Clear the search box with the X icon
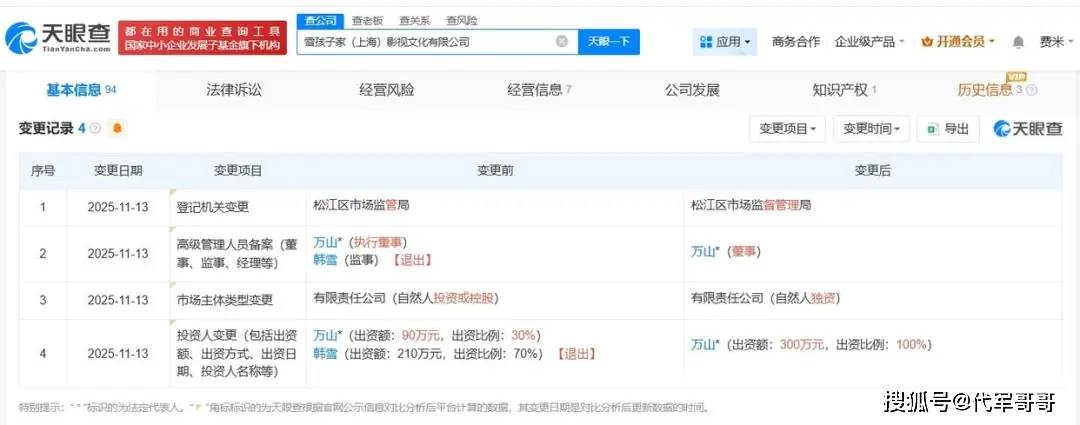This screenshot has width=1080, height=425. click(x=562, y=42)
